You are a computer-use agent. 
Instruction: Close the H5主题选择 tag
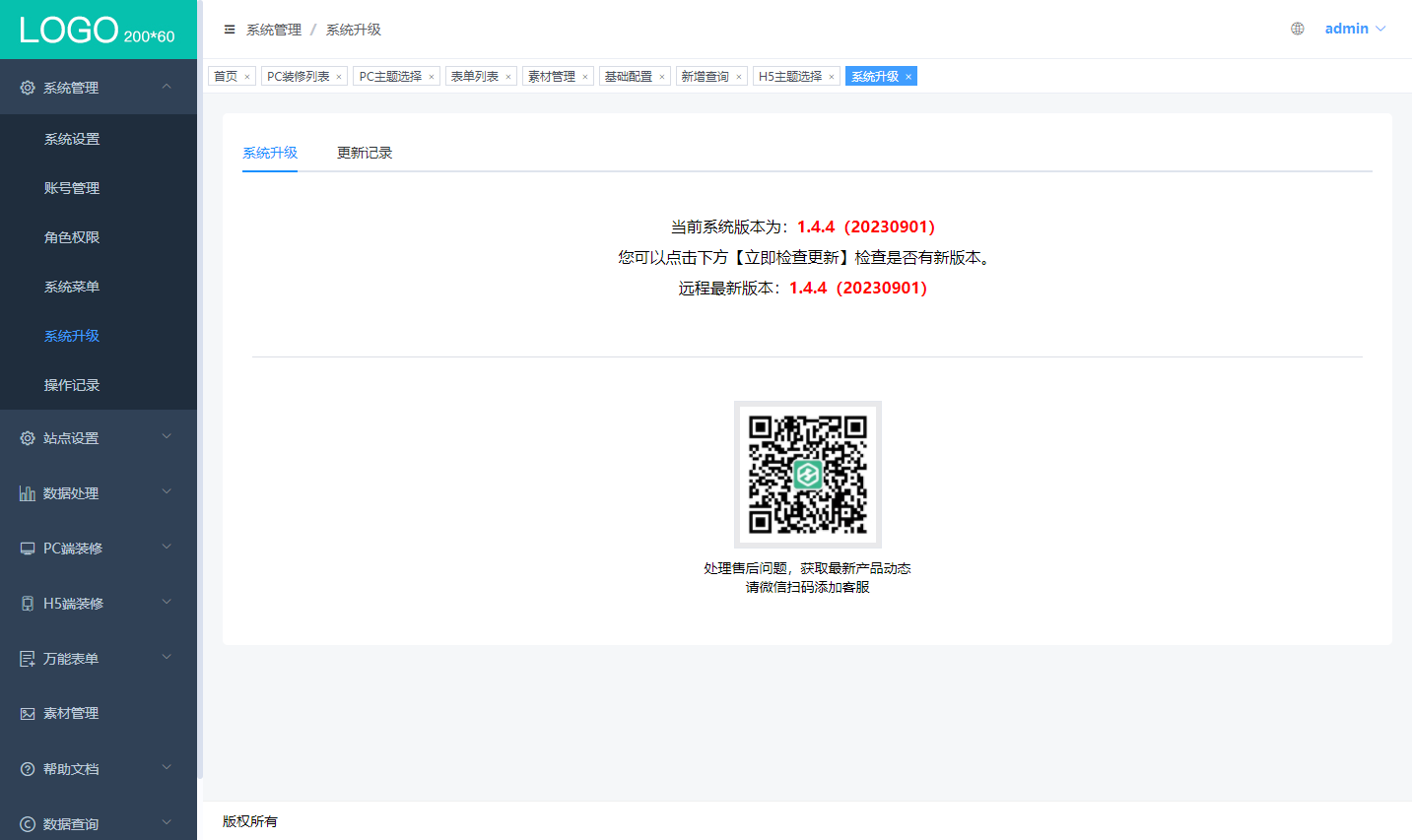pyautogui.click(x=831, y=77)
